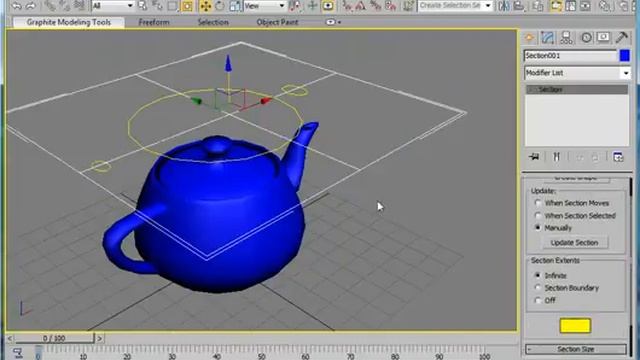Image resolution: width=640 pixels, height=360 pixels.
Task: Toggle the Keyboard Shortcut Override button
Action: [x=328, y=6]
